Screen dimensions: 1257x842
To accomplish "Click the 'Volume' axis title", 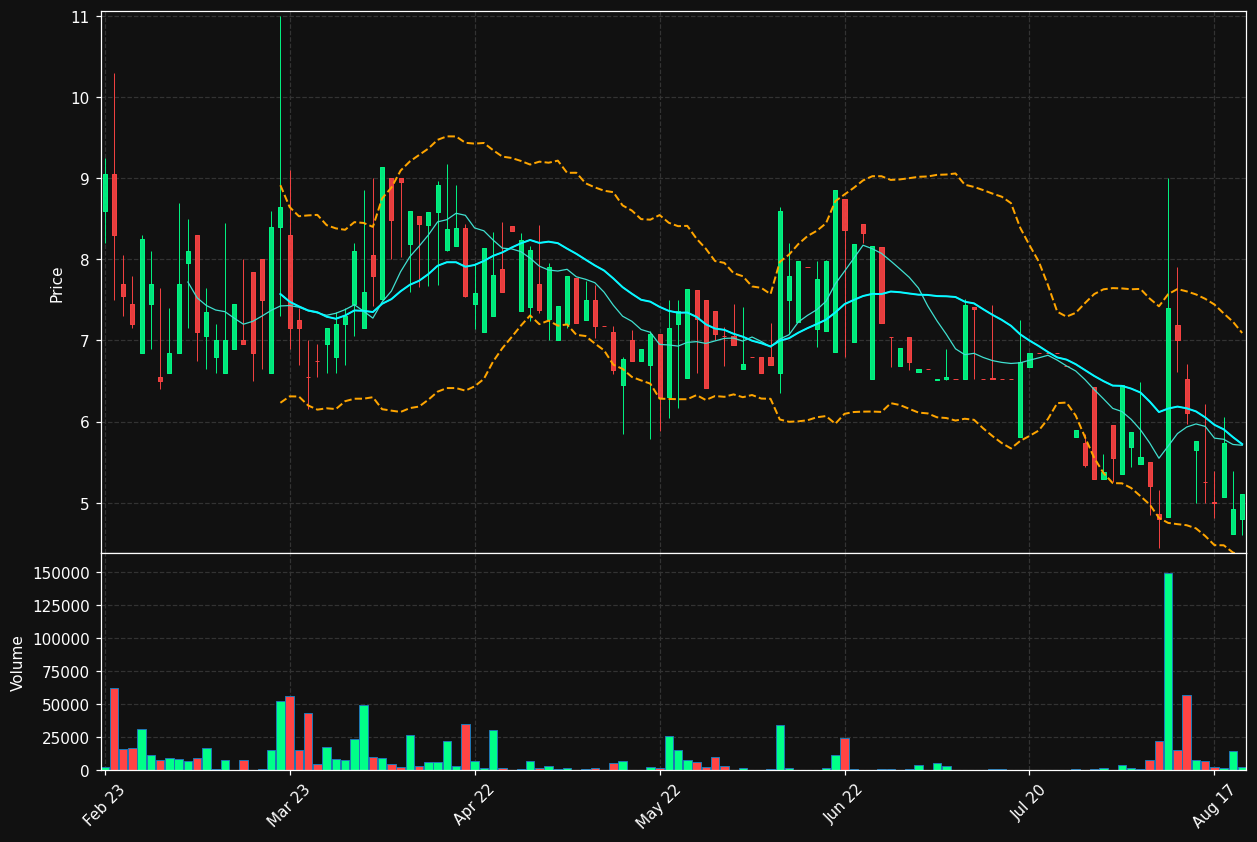I will (x=18, y=663).
